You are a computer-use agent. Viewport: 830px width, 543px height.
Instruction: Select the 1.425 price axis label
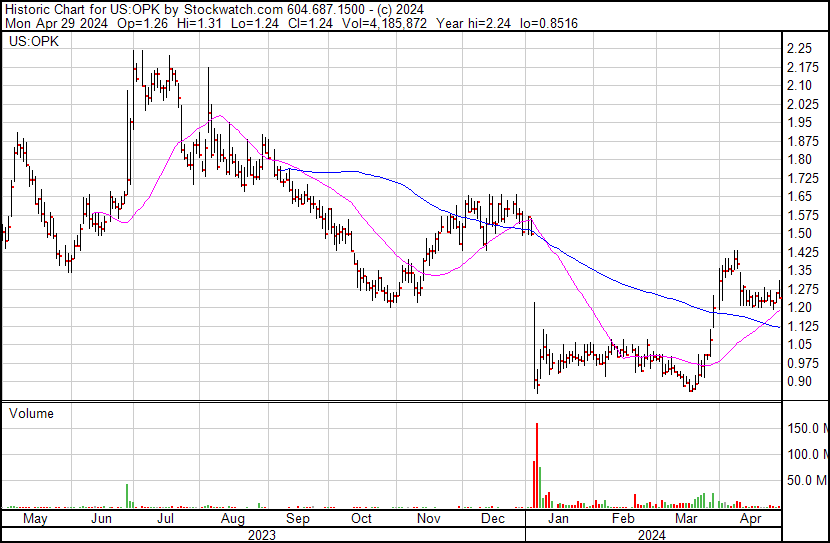[803, 252]
